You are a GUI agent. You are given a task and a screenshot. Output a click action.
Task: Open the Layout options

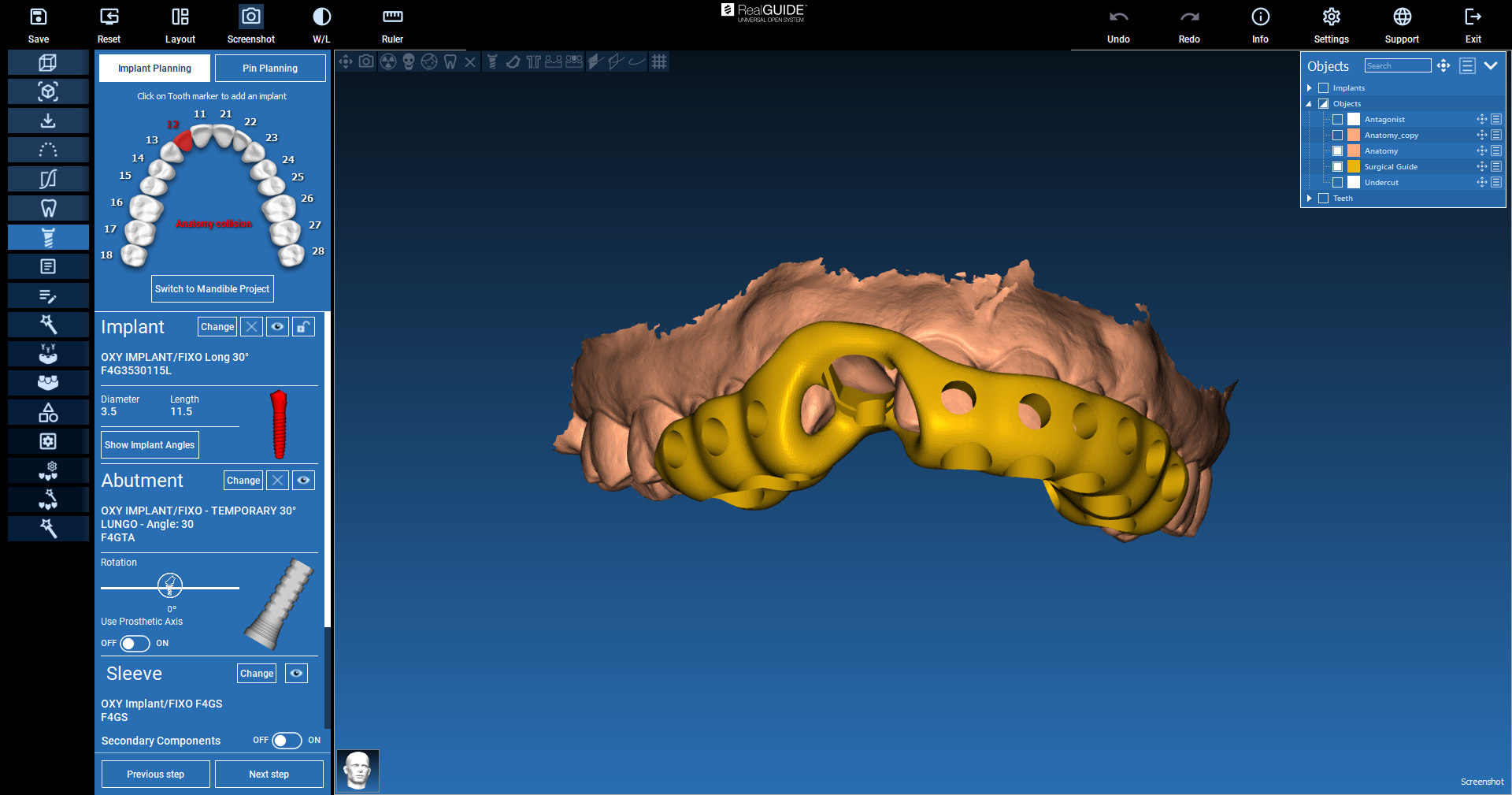[x=180, y=17]
